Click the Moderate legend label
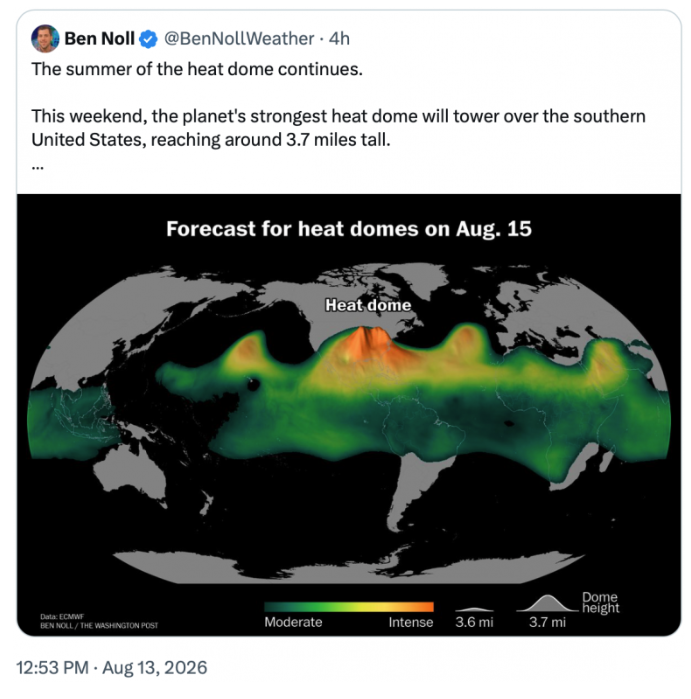 tap(293, 622)
